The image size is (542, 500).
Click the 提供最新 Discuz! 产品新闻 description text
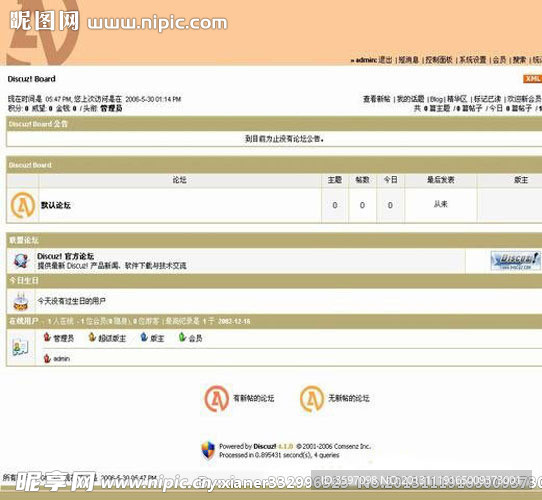pos(112,266)
